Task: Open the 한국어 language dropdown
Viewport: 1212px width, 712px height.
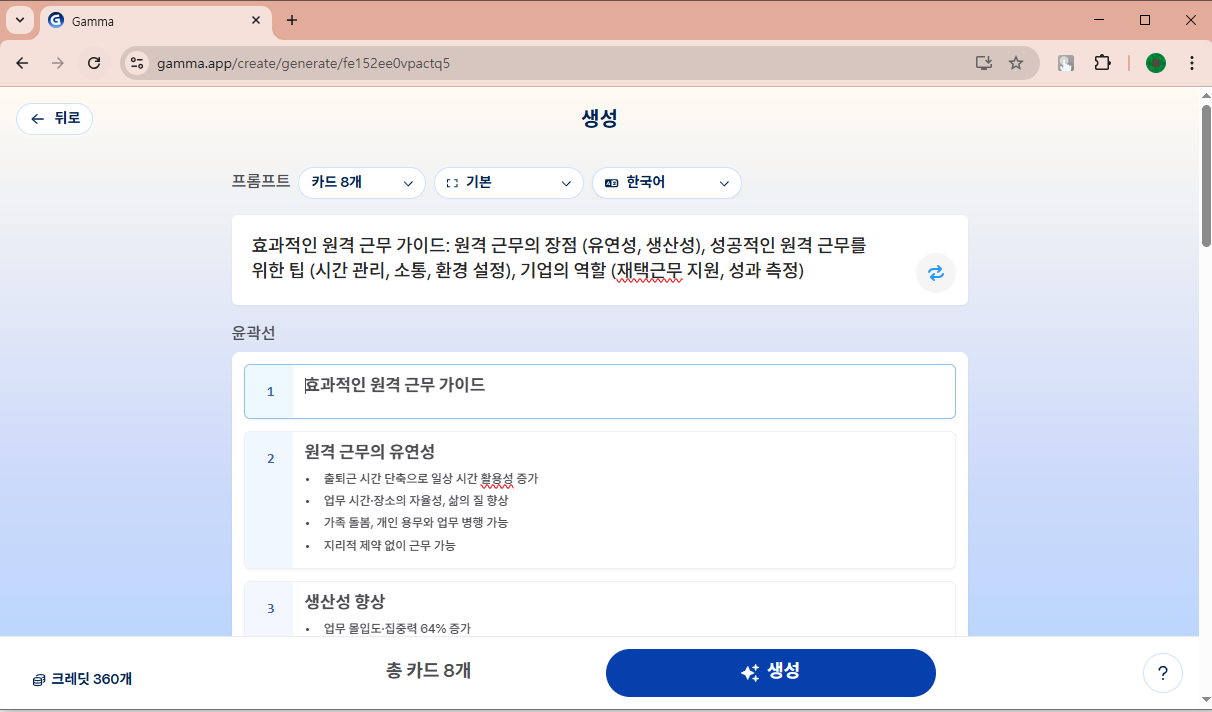Action: [667, 183]
